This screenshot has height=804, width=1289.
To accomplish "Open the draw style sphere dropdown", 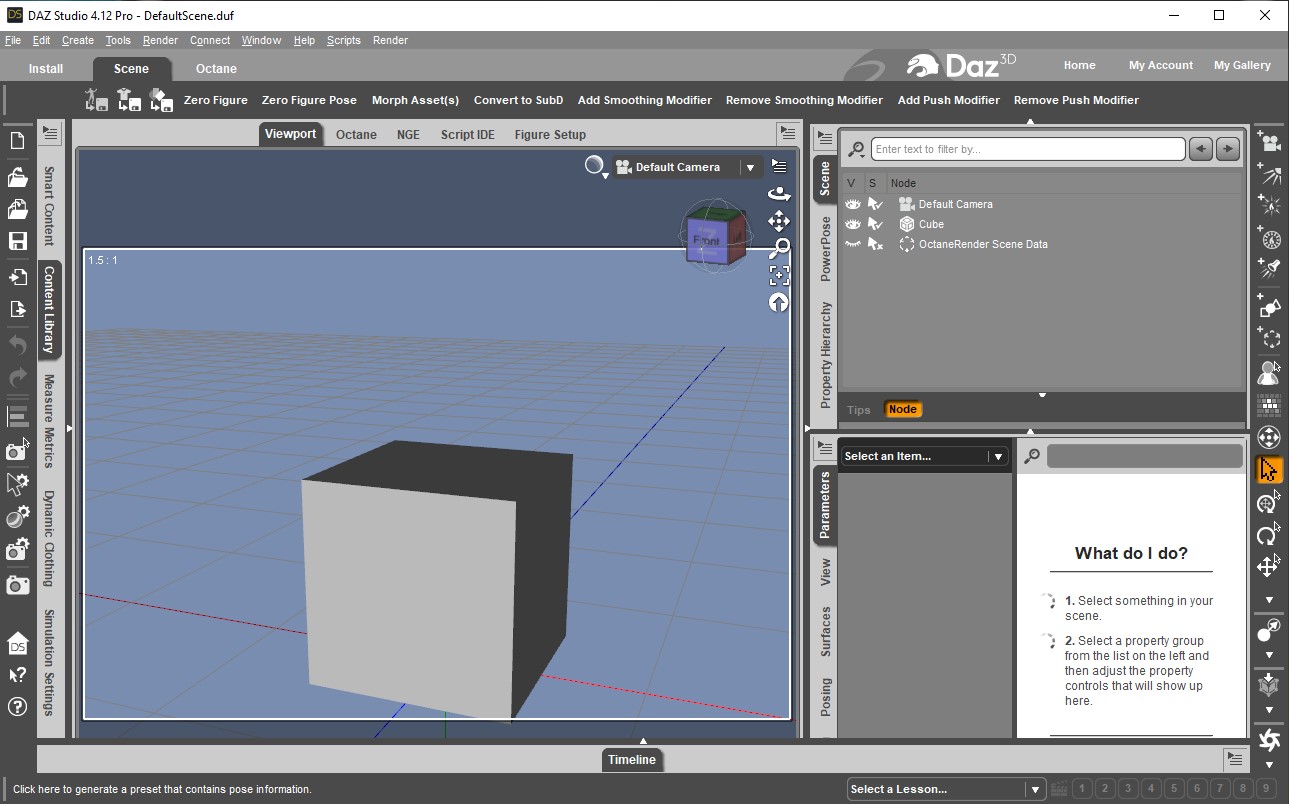I will pos(596,167).
